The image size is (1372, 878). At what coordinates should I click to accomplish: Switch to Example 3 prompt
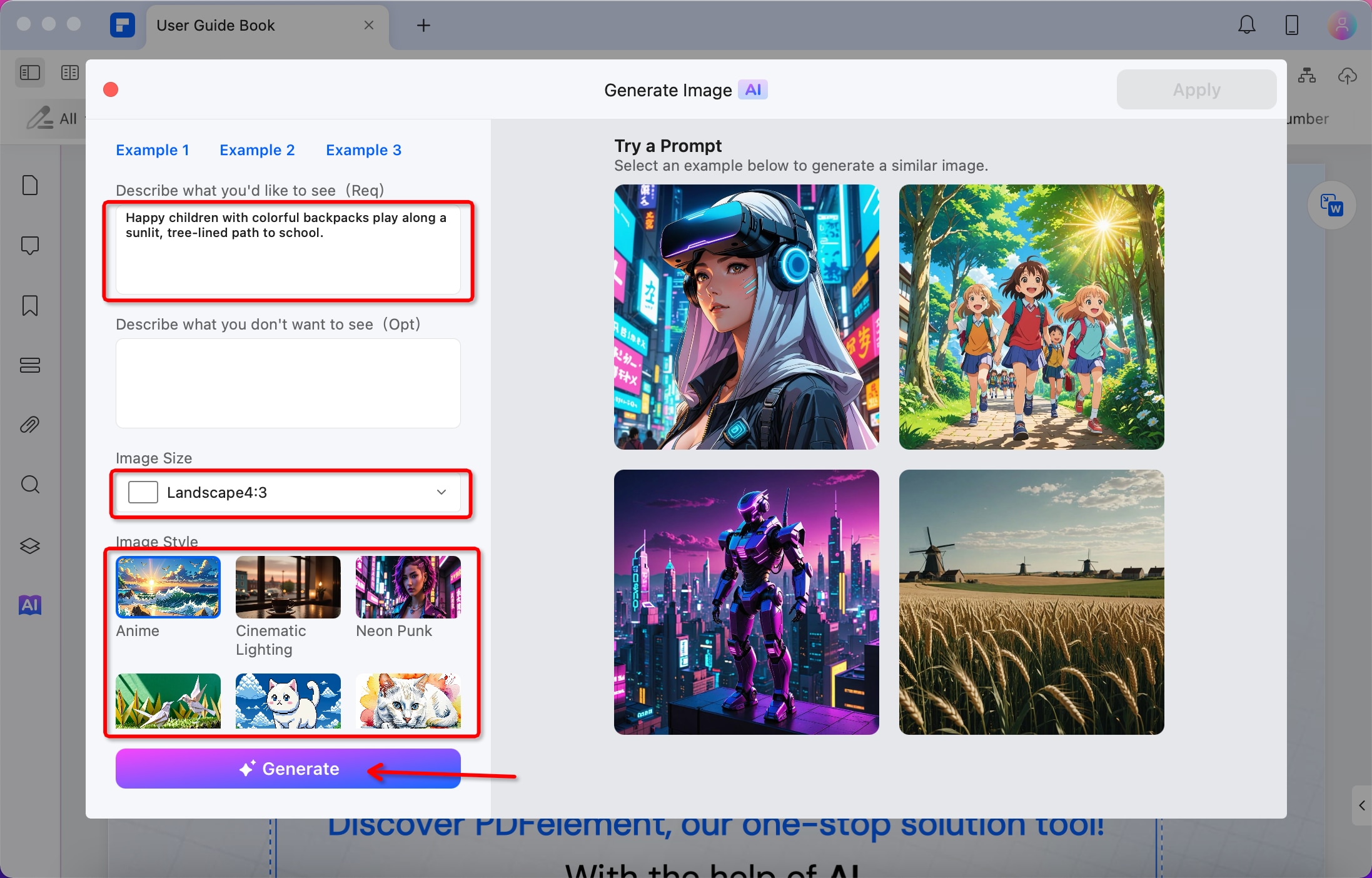click(363, 150)
